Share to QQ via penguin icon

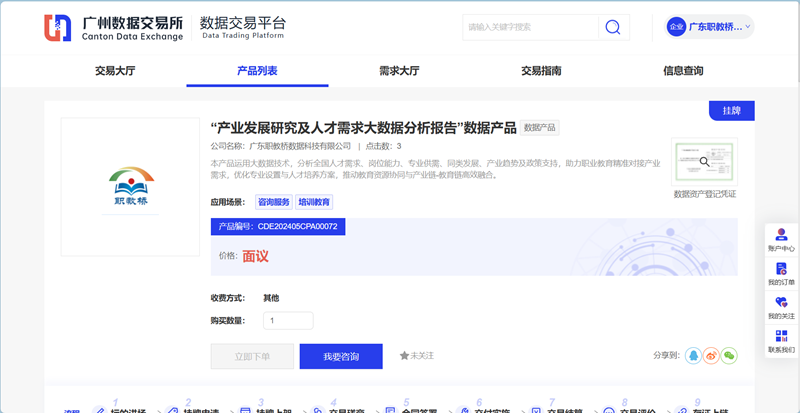click(x=693, y=355)
